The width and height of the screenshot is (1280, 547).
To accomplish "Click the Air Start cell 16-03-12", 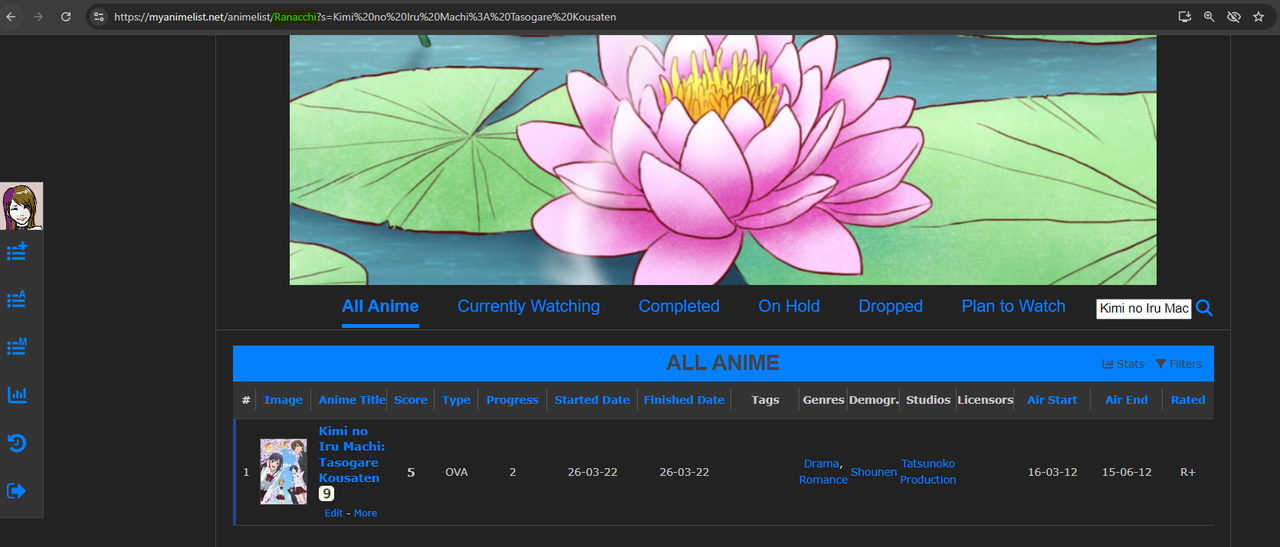I will (x=1052, y=472).
